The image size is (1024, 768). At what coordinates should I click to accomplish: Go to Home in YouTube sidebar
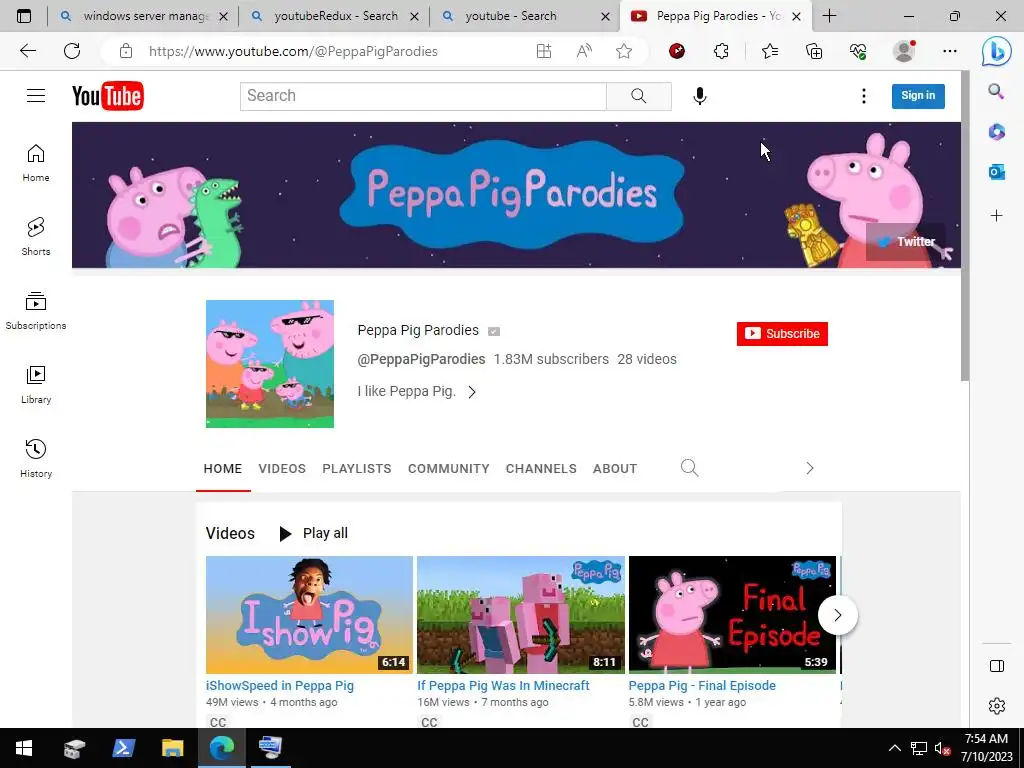click(36, 163)
